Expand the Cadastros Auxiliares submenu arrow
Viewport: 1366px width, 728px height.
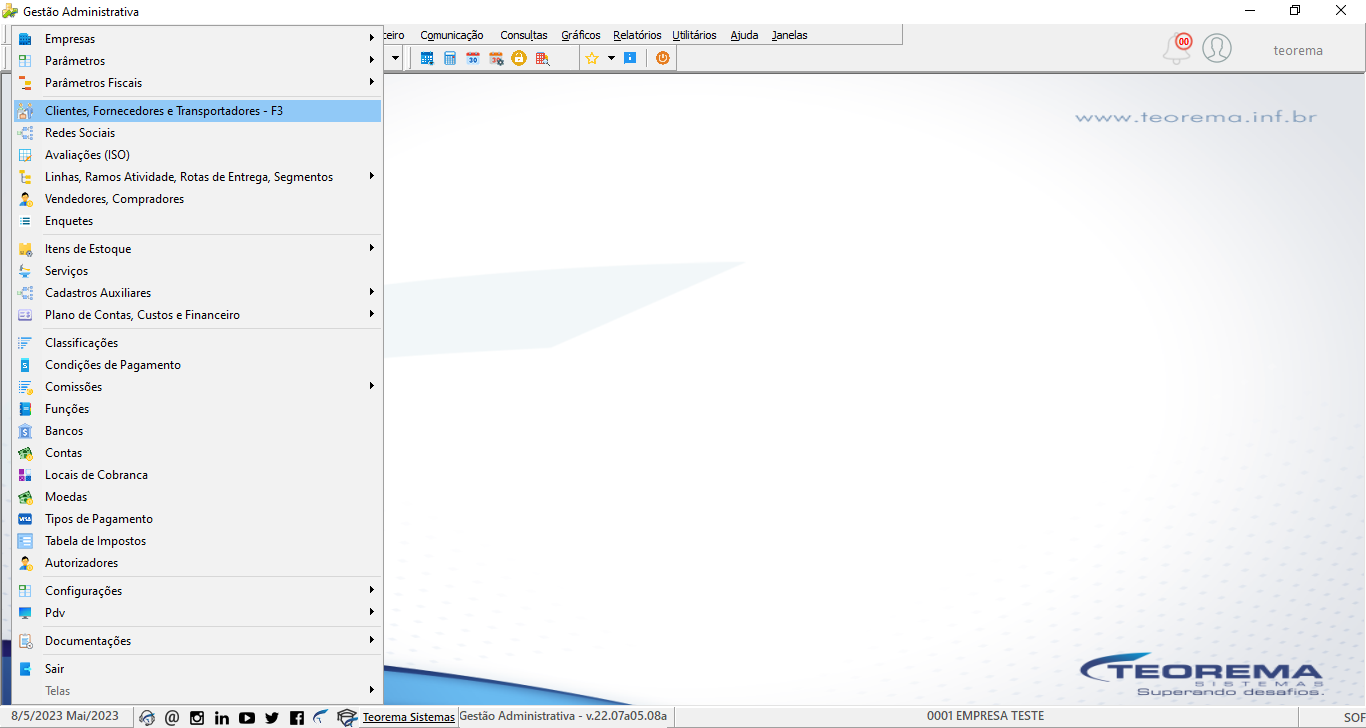coord(371,292)
